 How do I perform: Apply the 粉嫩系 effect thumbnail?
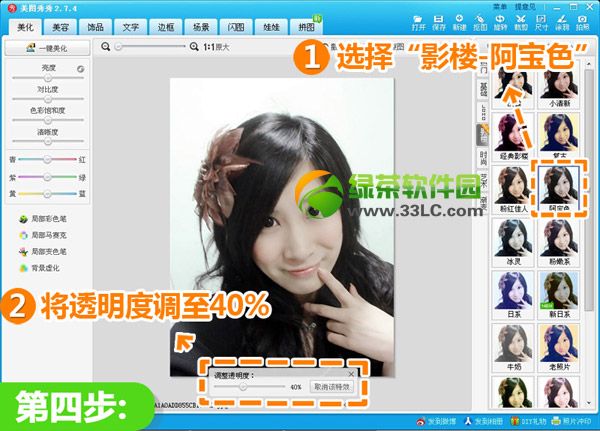pyautogui.click(x=559, y=242)
